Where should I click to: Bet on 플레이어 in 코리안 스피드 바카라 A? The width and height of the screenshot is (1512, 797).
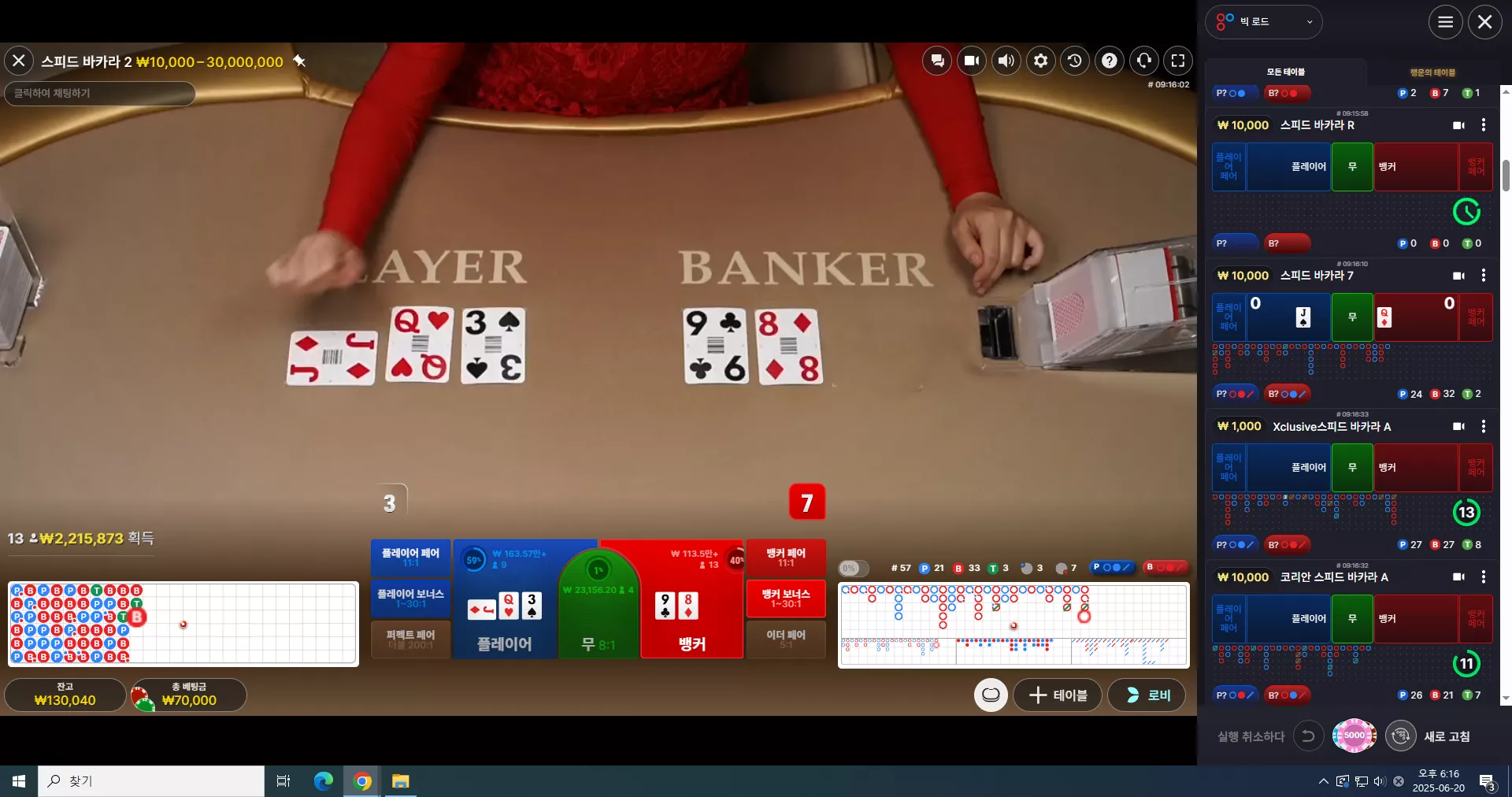pyautogui.click(x=1289, y=619)
